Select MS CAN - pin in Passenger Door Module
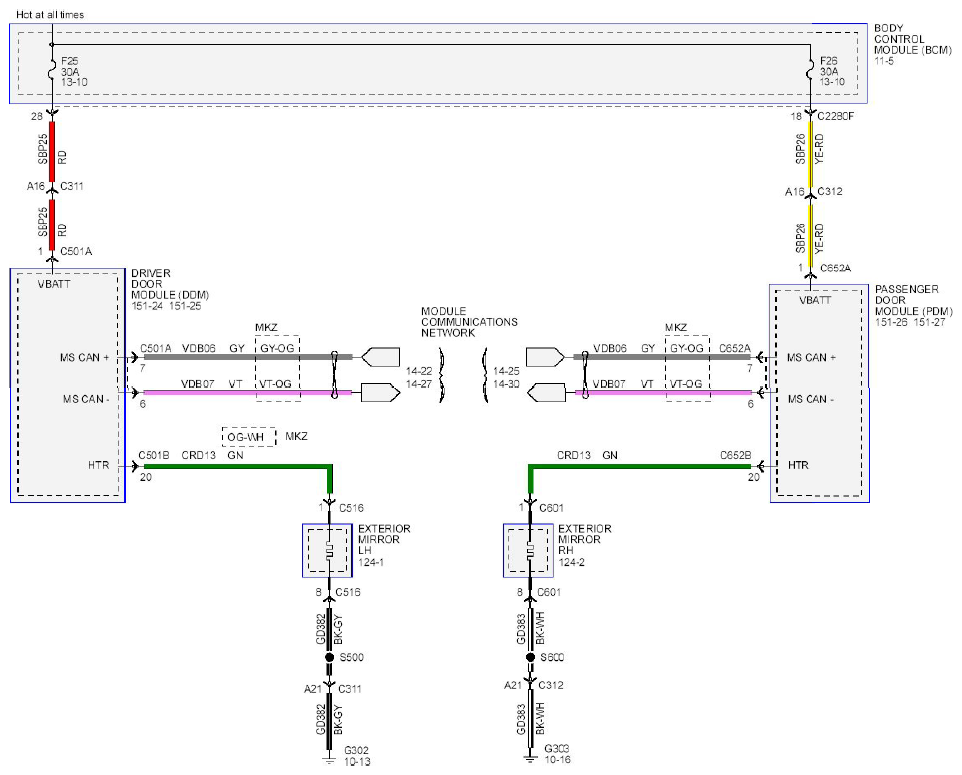This screenshot has width=962, height=775. coord(811,399)
